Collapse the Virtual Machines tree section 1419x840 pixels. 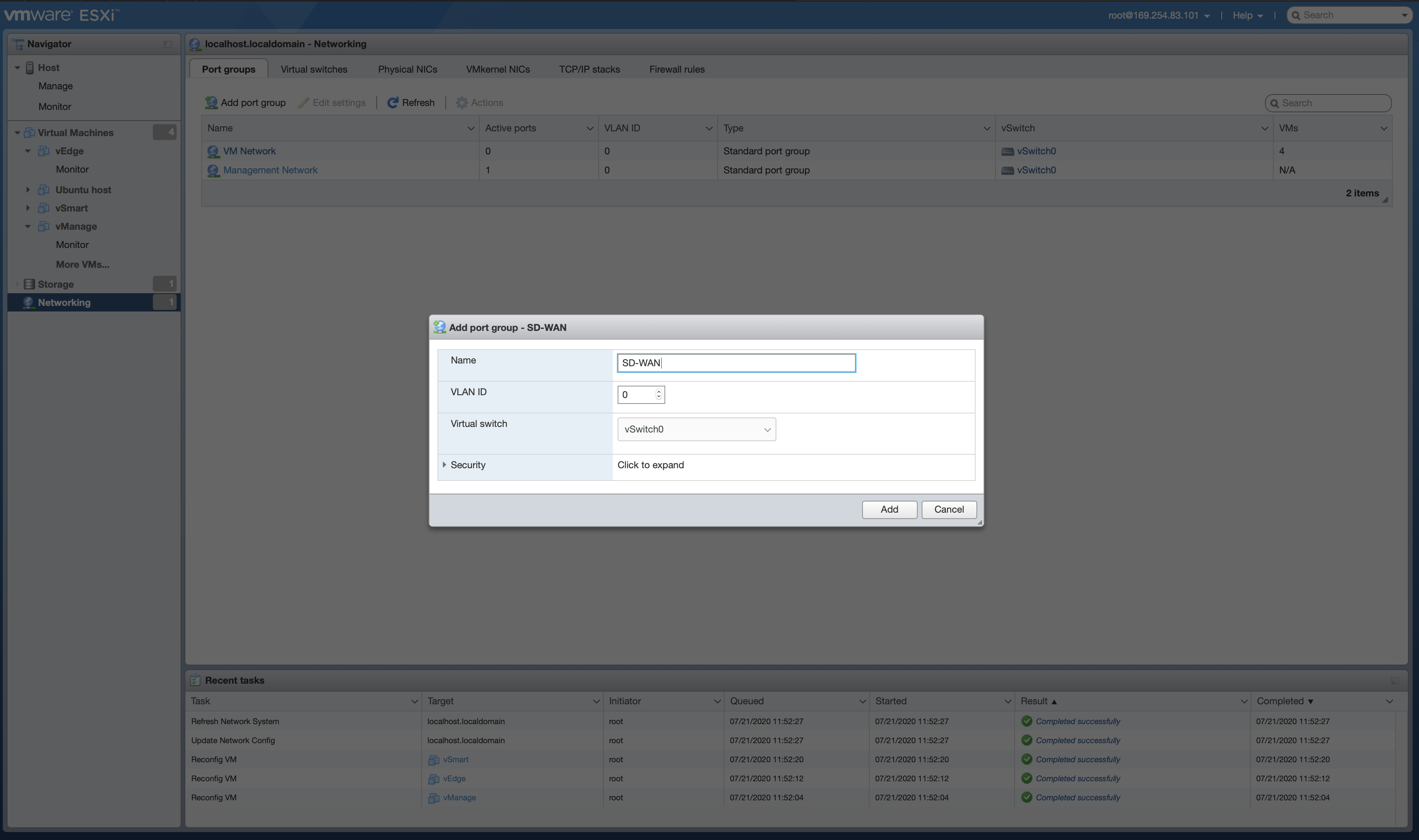(x=17, y=132)
